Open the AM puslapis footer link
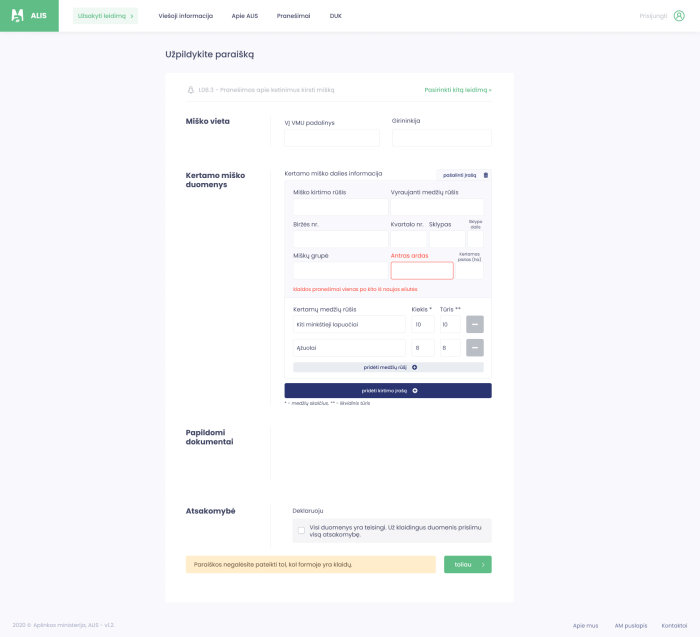700x637 pixels. [630, 625]
